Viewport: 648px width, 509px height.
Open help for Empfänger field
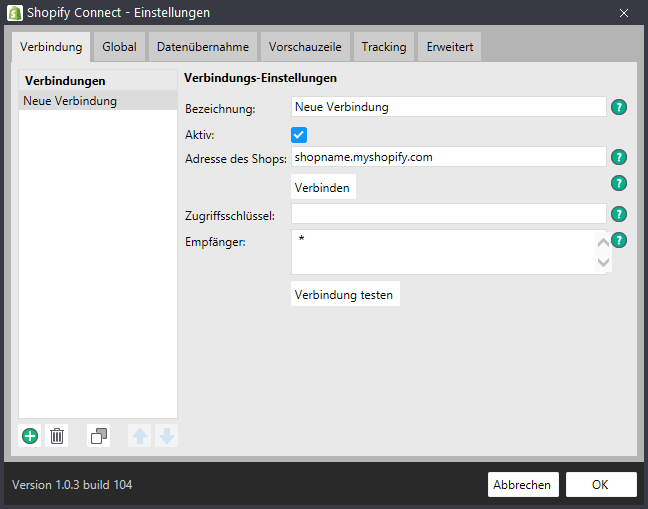(x=619, y=240)
